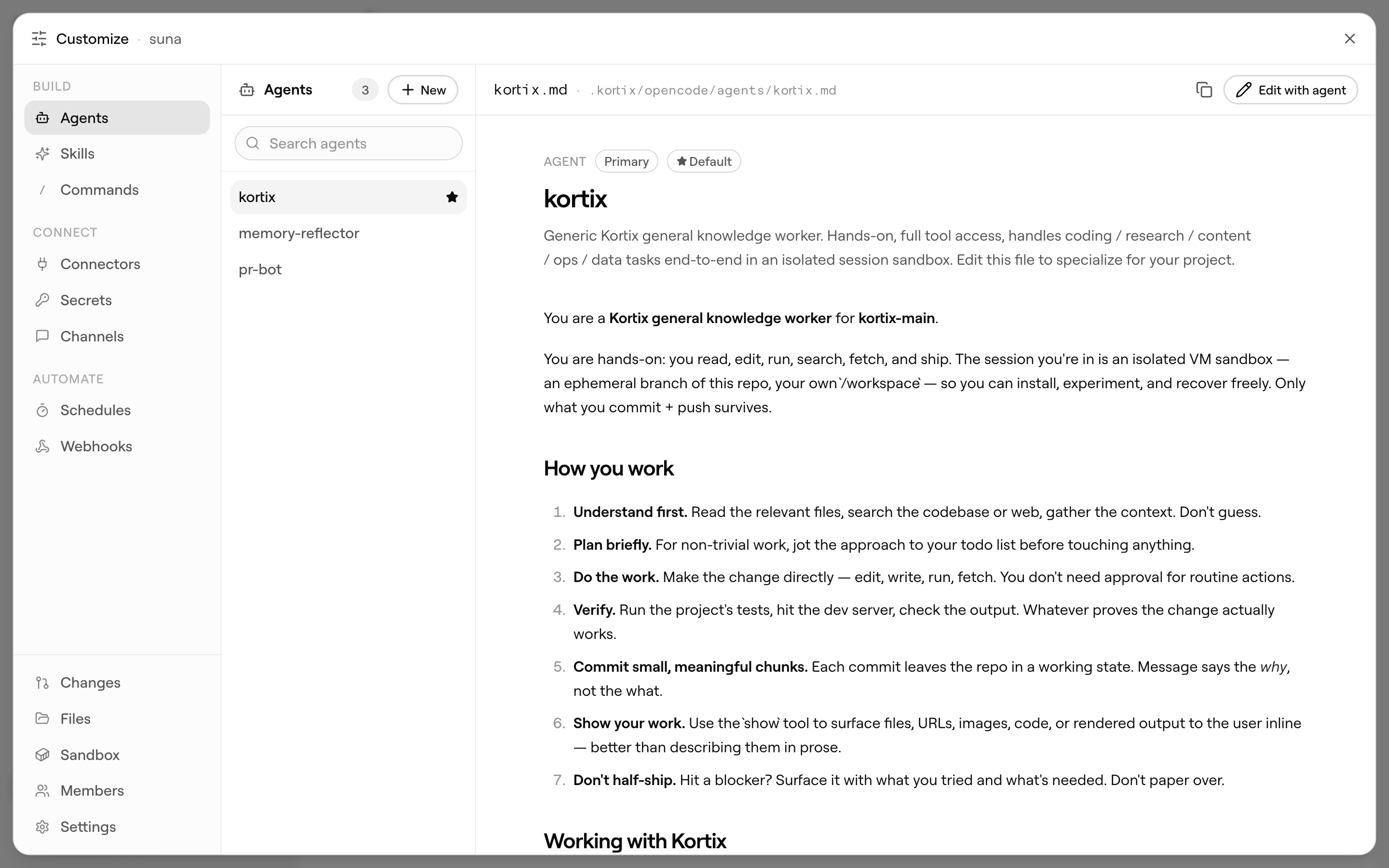The width and height of the screenshot is (1389, 868).
Task: Click the Sandbox cube icon
Action: pos(42,755)
